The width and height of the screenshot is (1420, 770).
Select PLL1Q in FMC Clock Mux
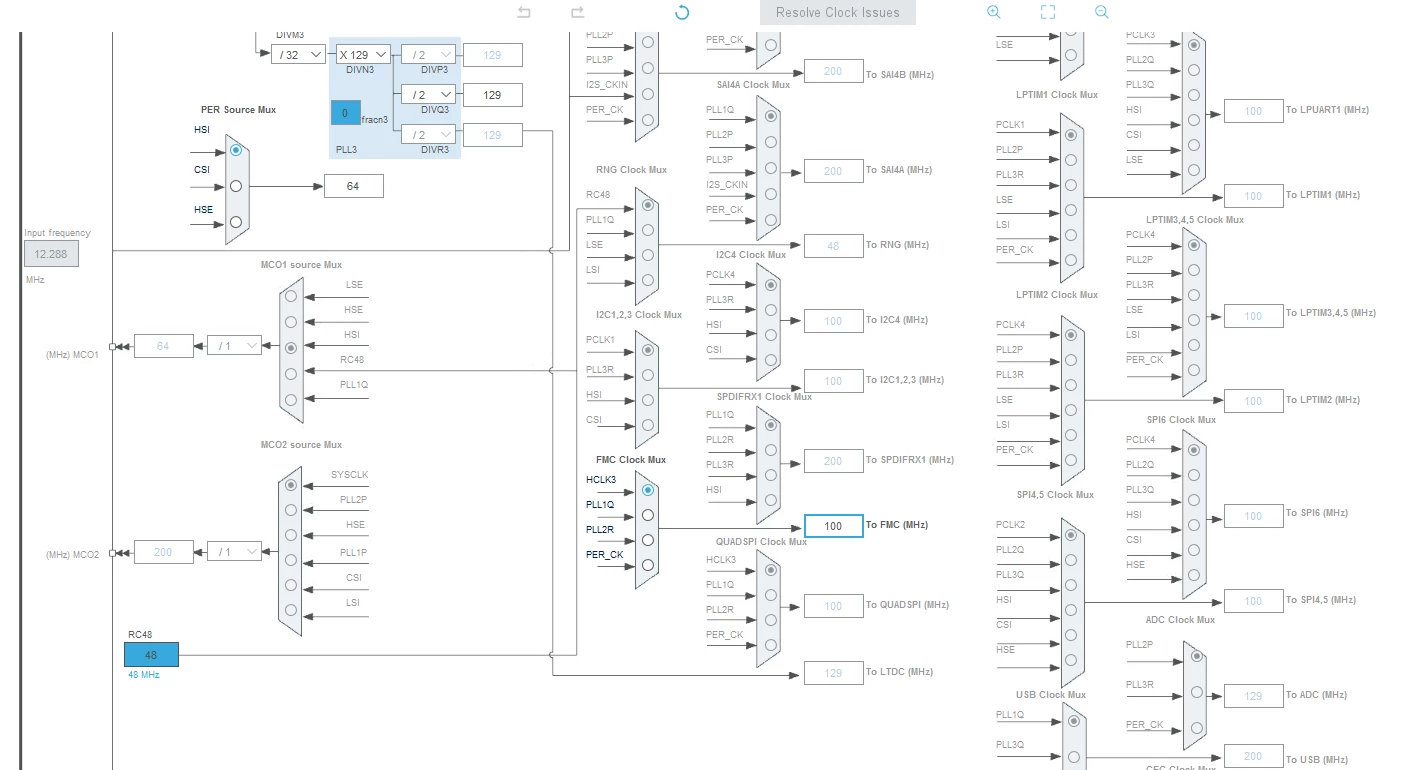[648, 515]
